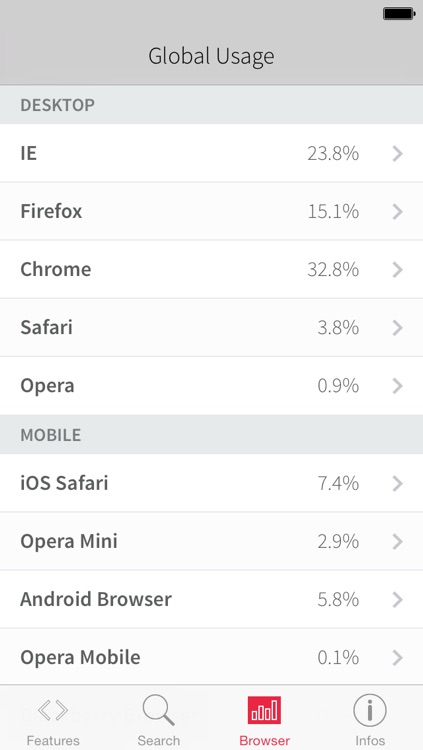The width and height of the screenshot is (423, 750).
Task: Select the Chrome 32.8% usage value
Action: coord(333,270)
